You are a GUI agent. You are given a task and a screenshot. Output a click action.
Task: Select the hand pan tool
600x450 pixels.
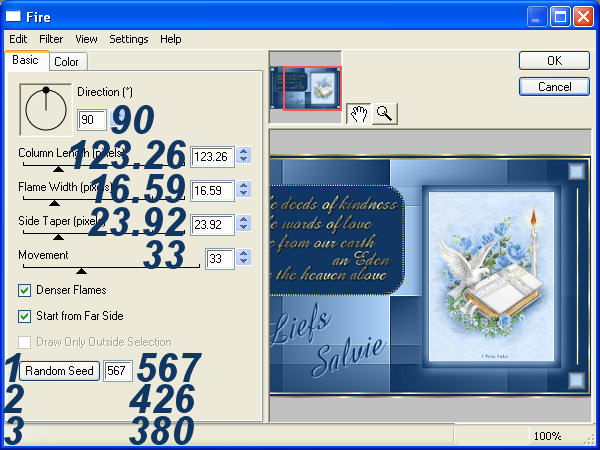pos(358,114)
